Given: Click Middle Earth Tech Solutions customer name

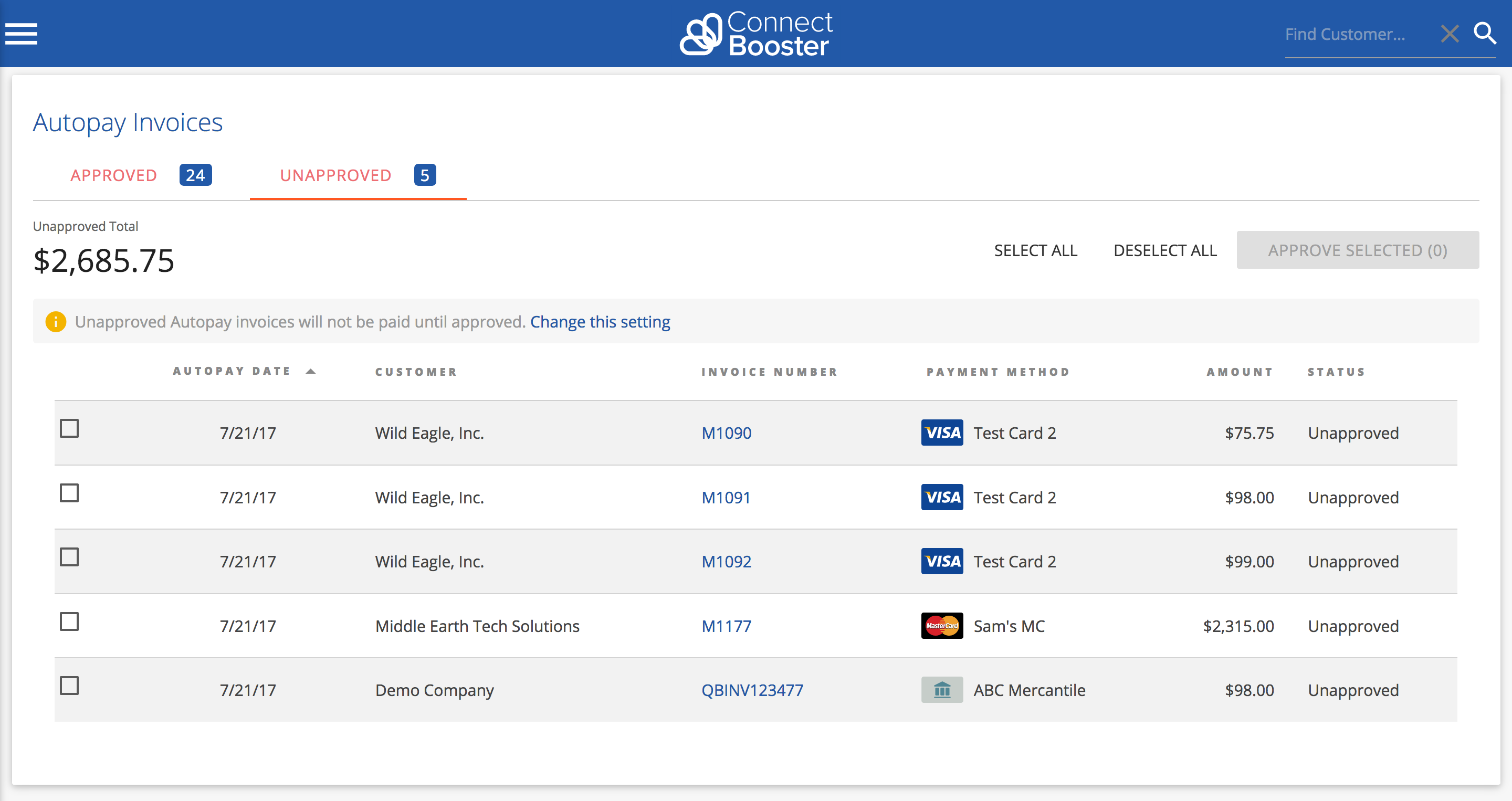Looking at the screenshot, I should coord(477,626).
